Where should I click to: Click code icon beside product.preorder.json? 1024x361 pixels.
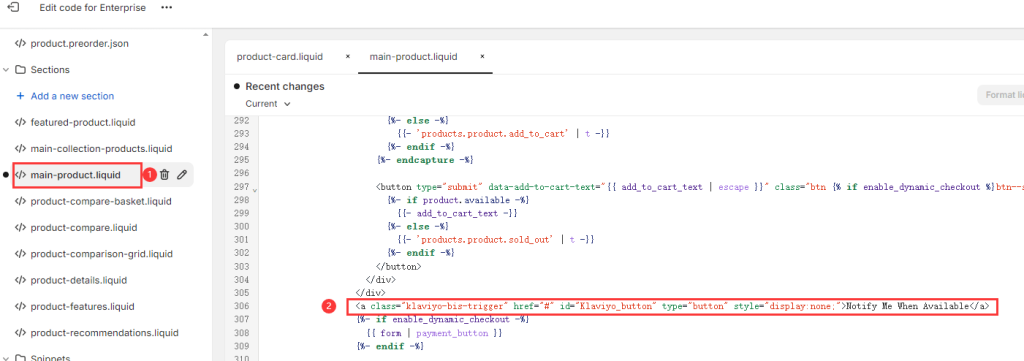20,44
